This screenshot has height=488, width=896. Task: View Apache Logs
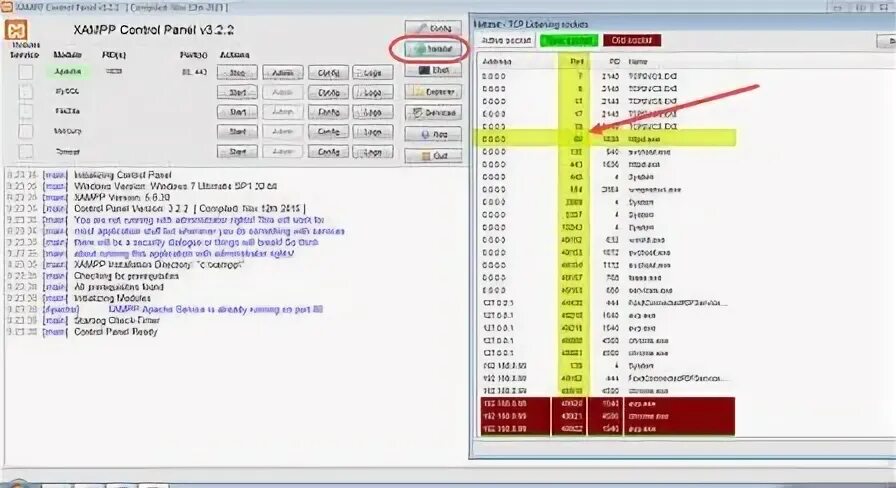[x=373, y=73]
